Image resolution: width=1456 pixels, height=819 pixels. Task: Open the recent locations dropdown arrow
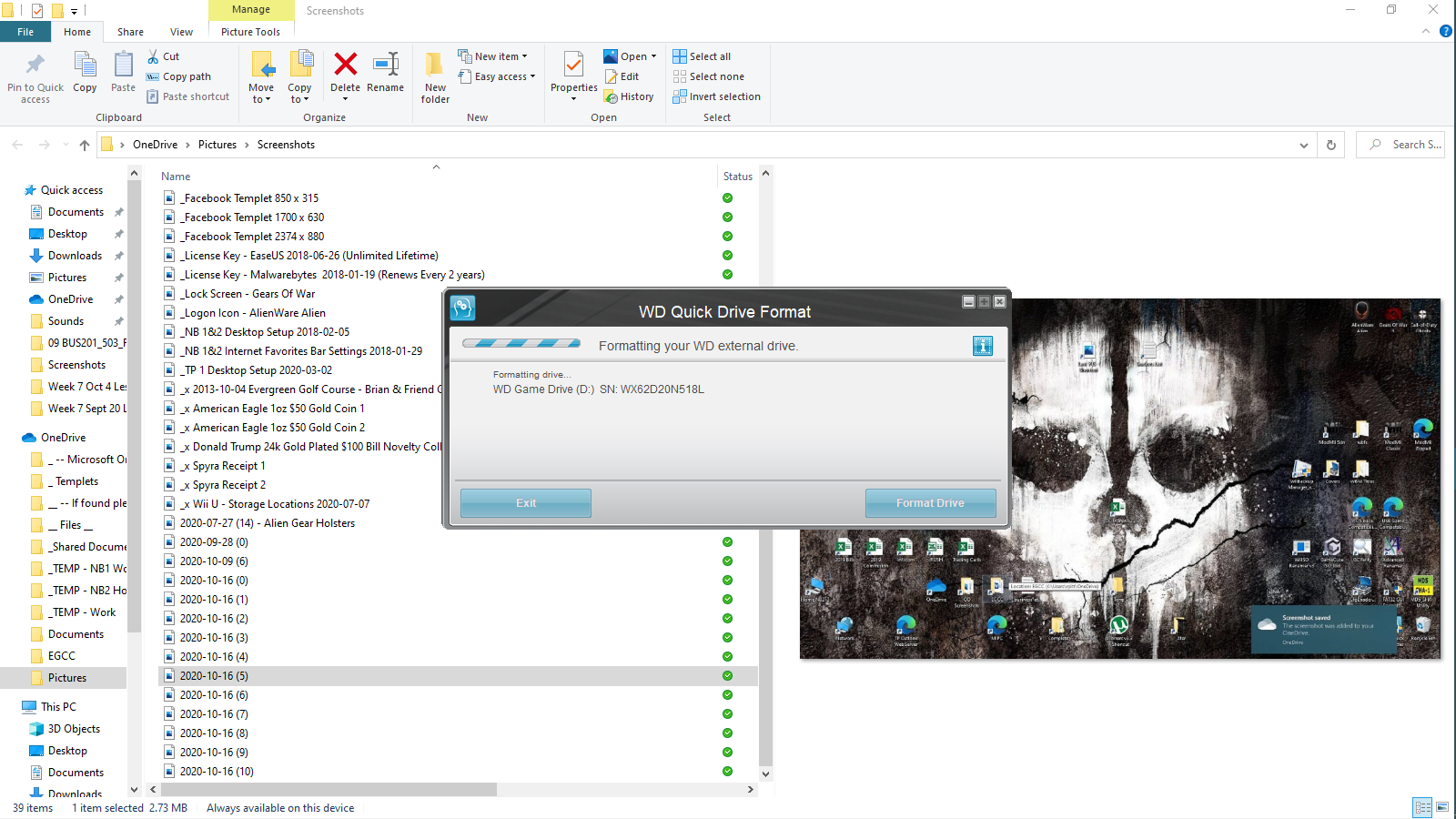pos(66,145)
